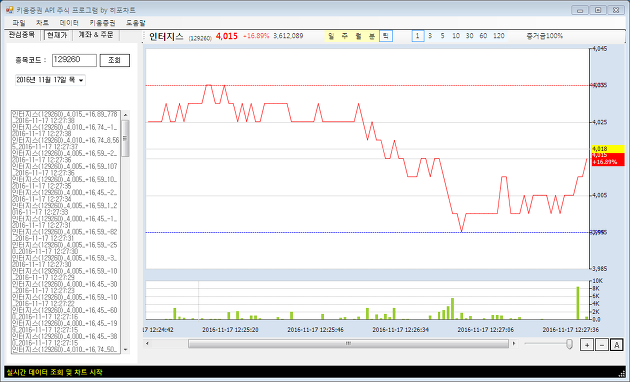Click the red +16.89% price marker
The width and height of the screenshot is (630, 382).
click(x=608, y=159)
